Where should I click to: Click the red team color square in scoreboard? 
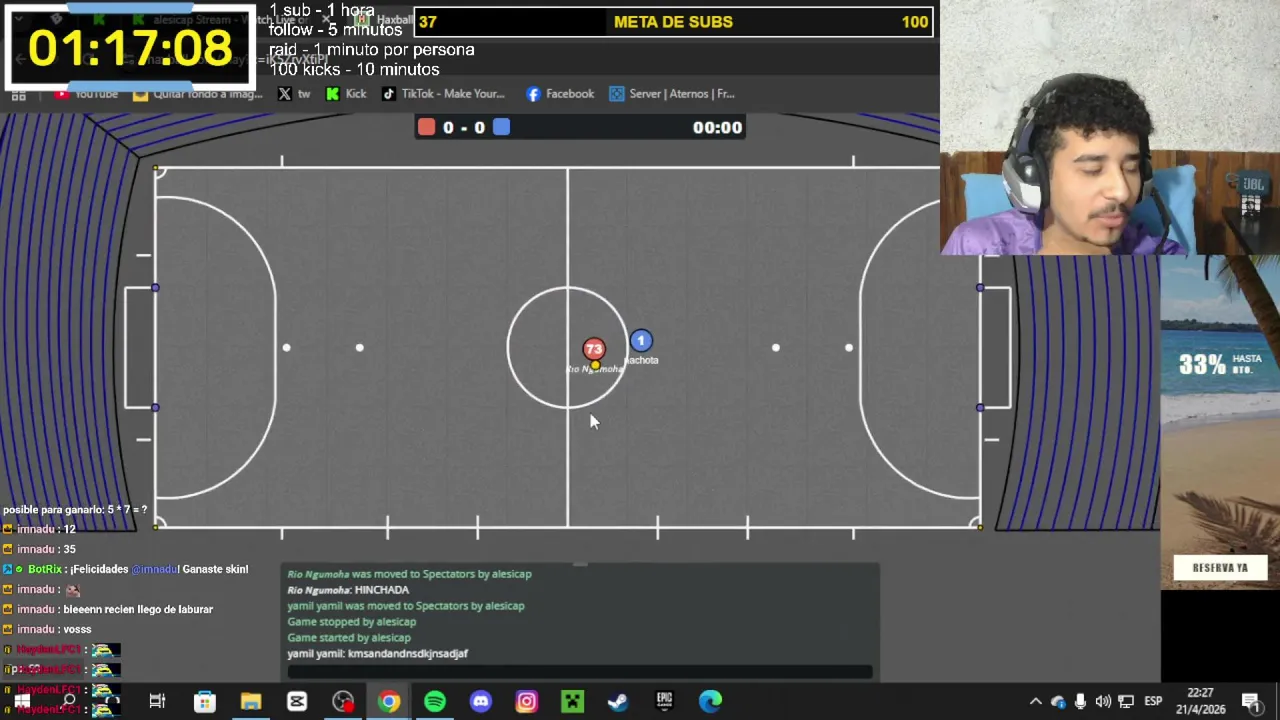[x=427, y=127]
